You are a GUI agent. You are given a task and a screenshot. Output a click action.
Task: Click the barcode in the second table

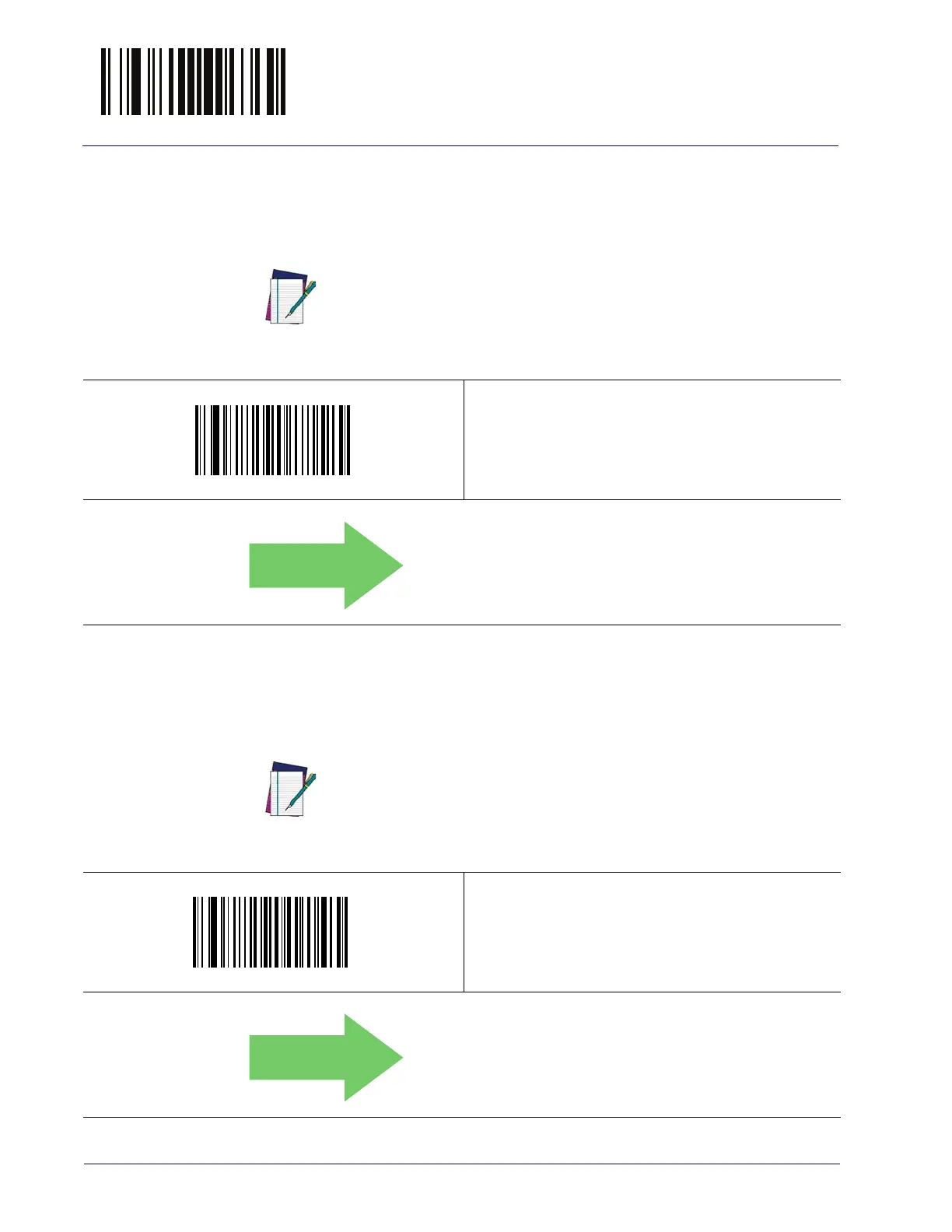click(x=271, y=933)
